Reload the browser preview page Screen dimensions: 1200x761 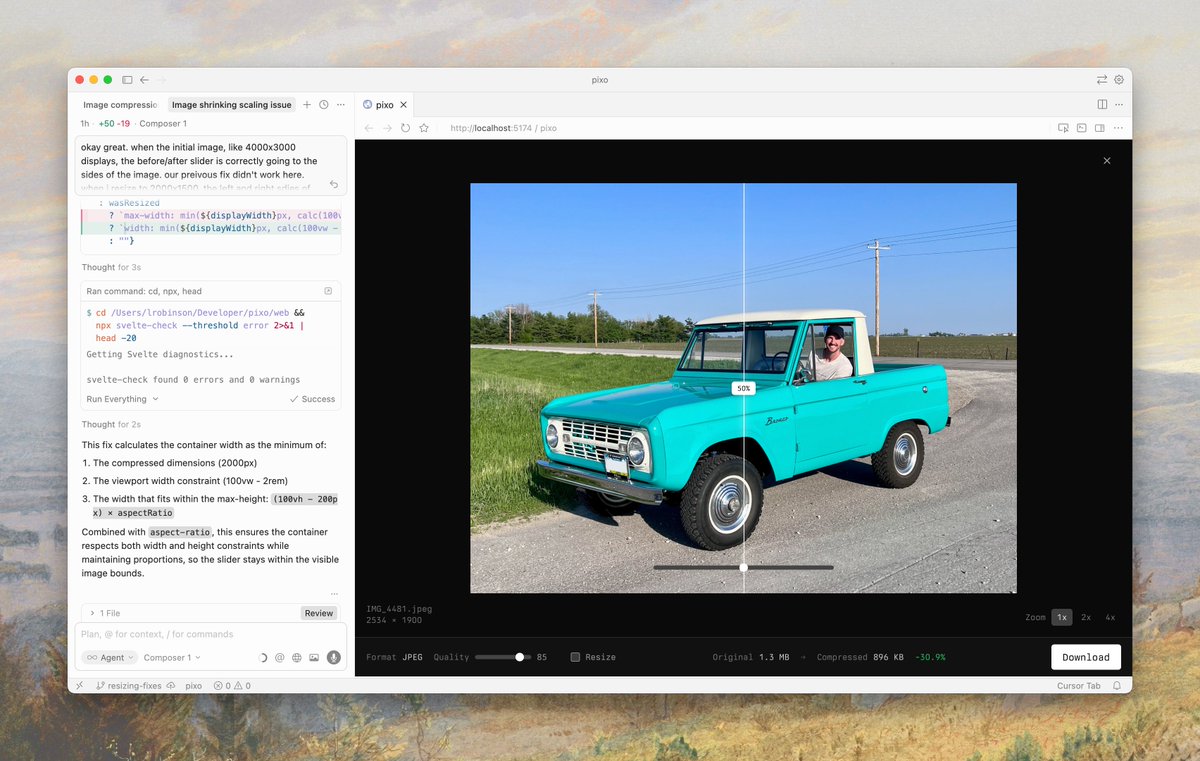click(405, 128)
